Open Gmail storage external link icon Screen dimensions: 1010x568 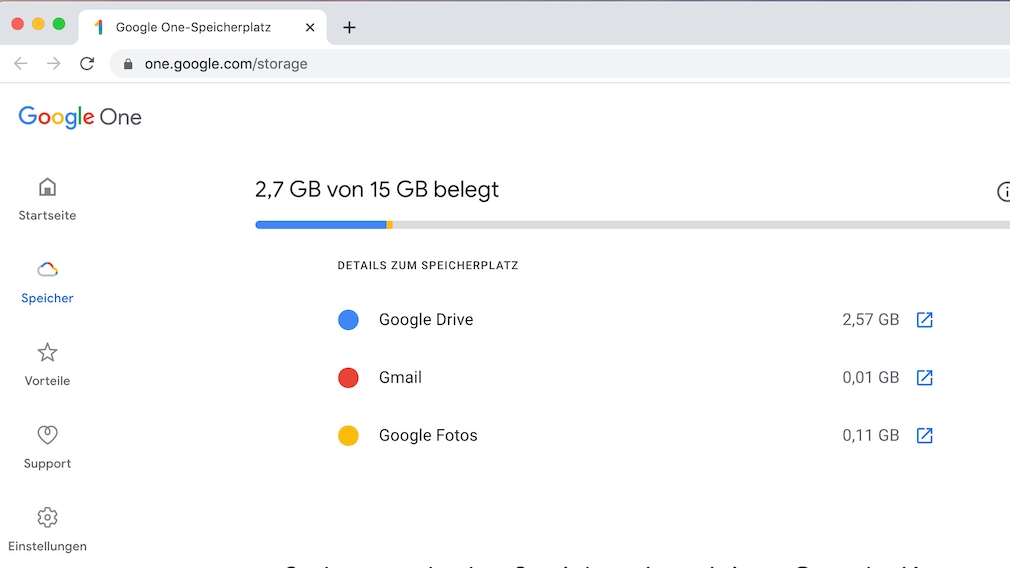(925, 378)
